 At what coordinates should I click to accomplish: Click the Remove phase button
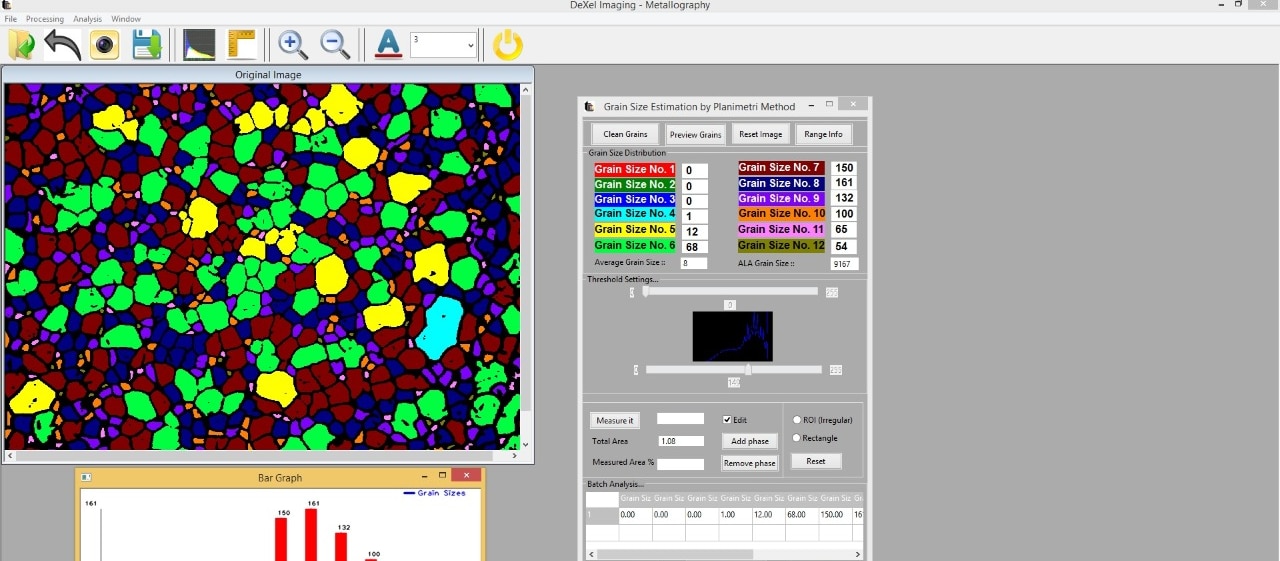click(x=750, y=463)
